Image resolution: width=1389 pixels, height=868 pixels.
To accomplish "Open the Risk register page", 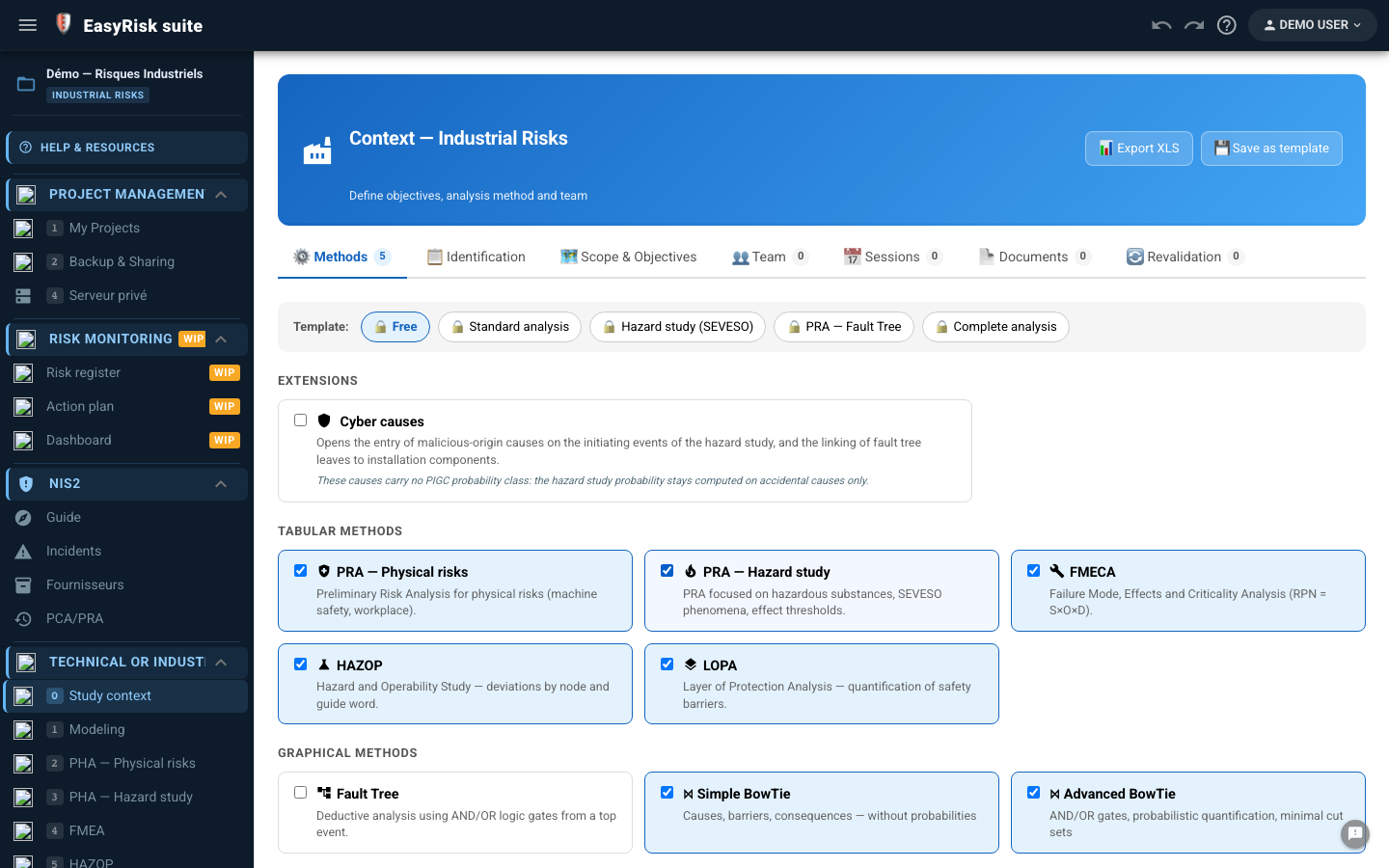I will [126, 373].
